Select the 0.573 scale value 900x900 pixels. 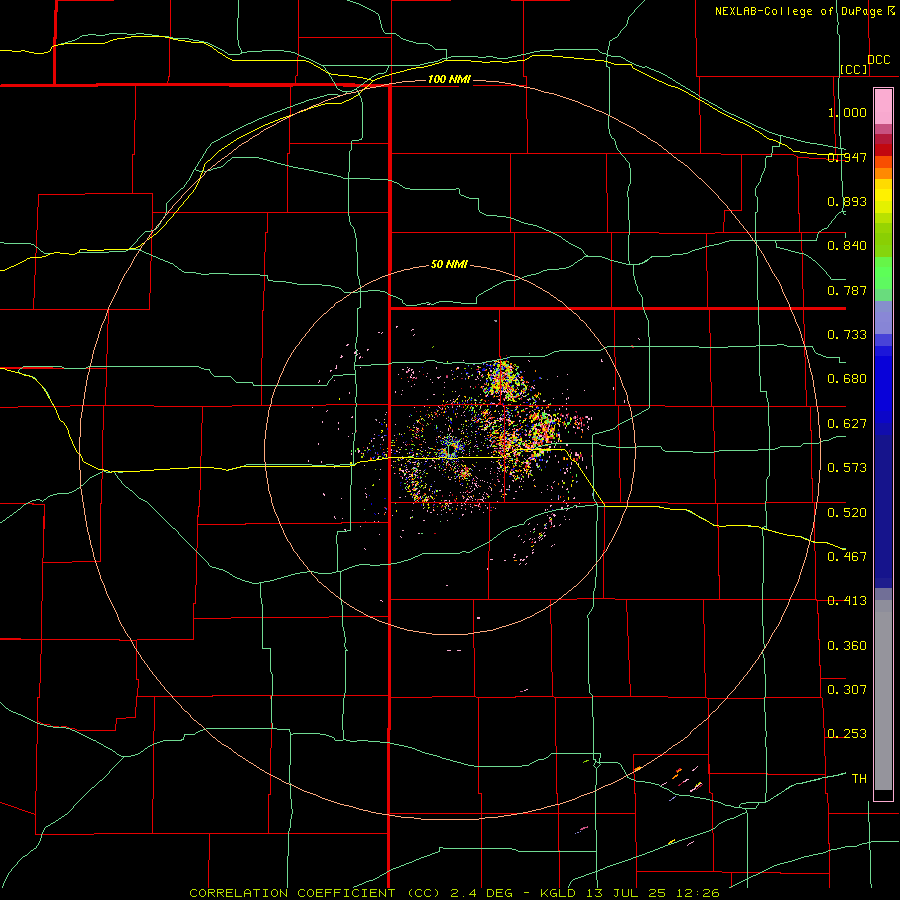(x=847, y=468)
